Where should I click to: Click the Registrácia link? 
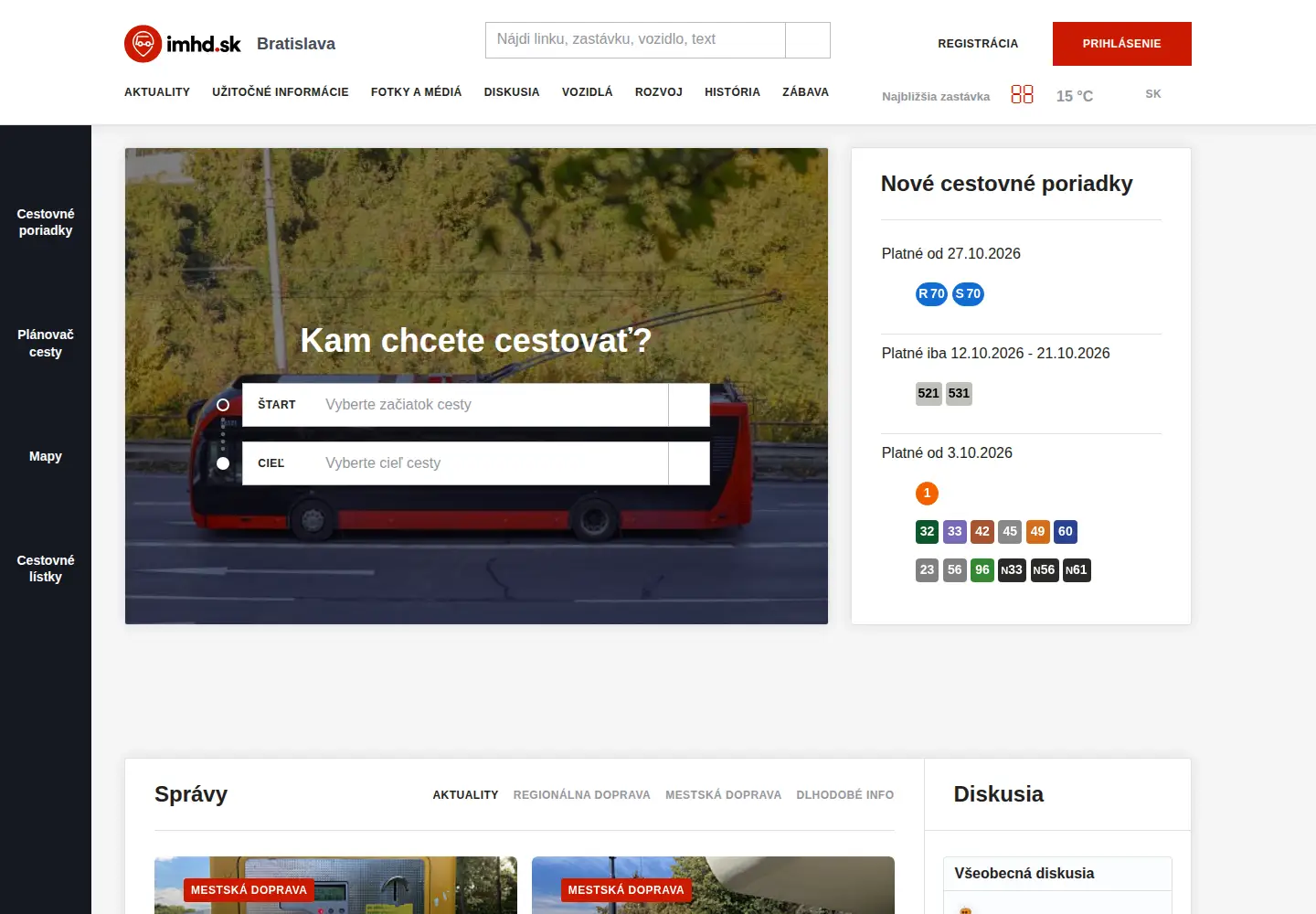point(978,44)
